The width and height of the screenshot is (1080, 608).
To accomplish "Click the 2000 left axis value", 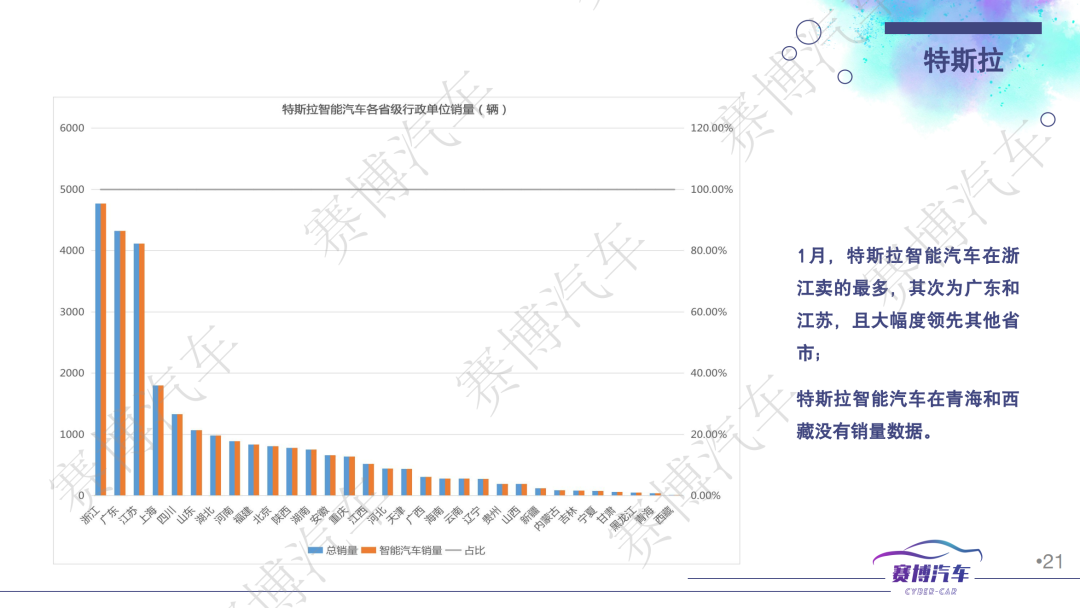I will point(72,373).
